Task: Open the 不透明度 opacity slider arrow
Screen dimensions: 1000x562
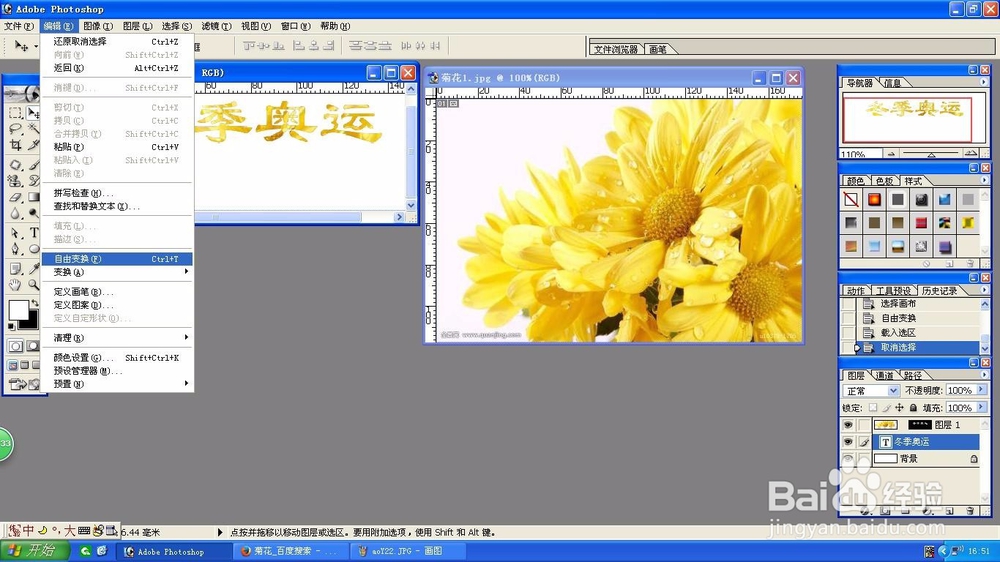Action: pyautogui.click(x=981, y=389)
